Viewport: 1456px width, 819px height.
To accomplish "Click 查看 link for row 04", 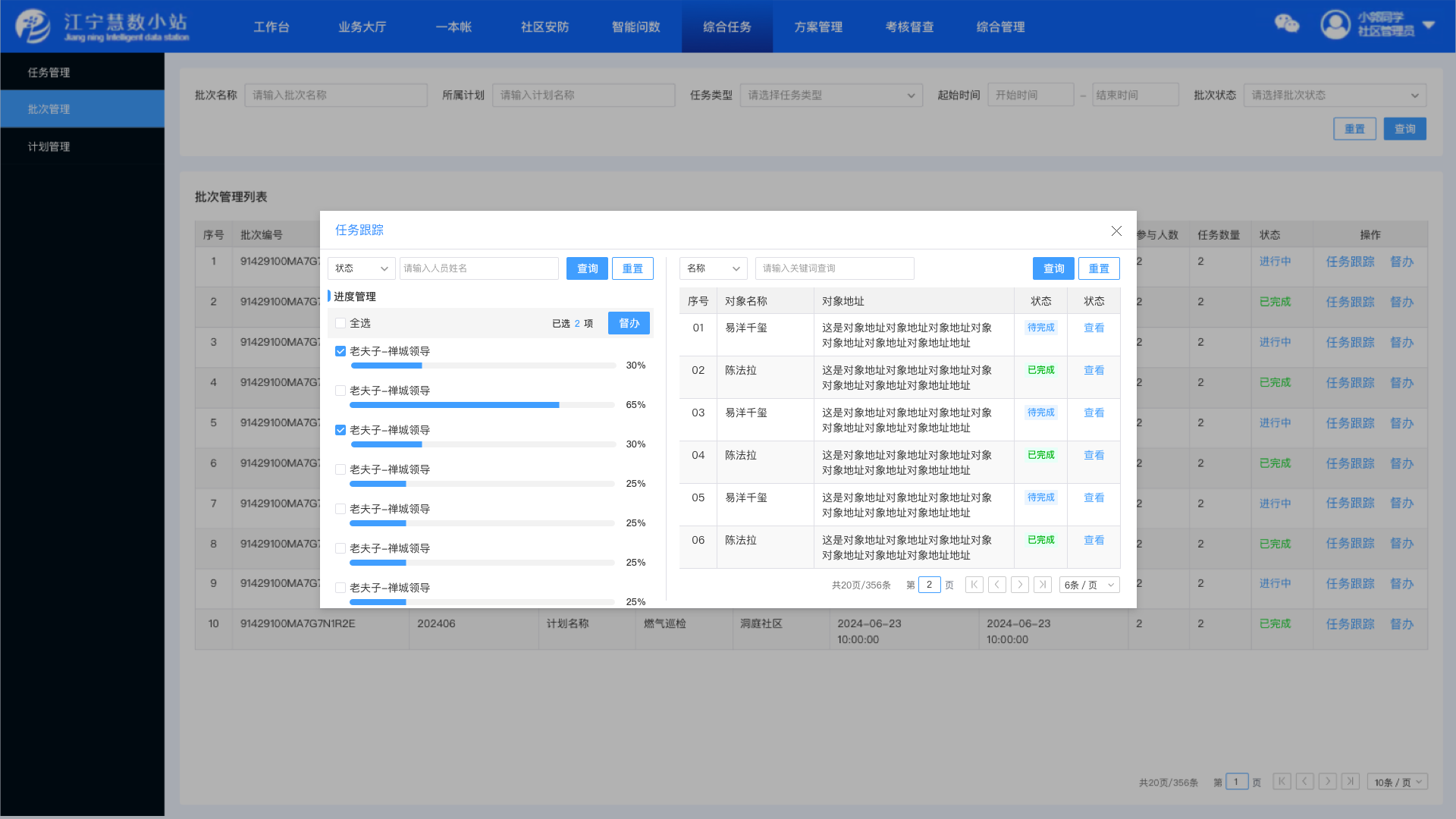I will tap(1094, 455).
